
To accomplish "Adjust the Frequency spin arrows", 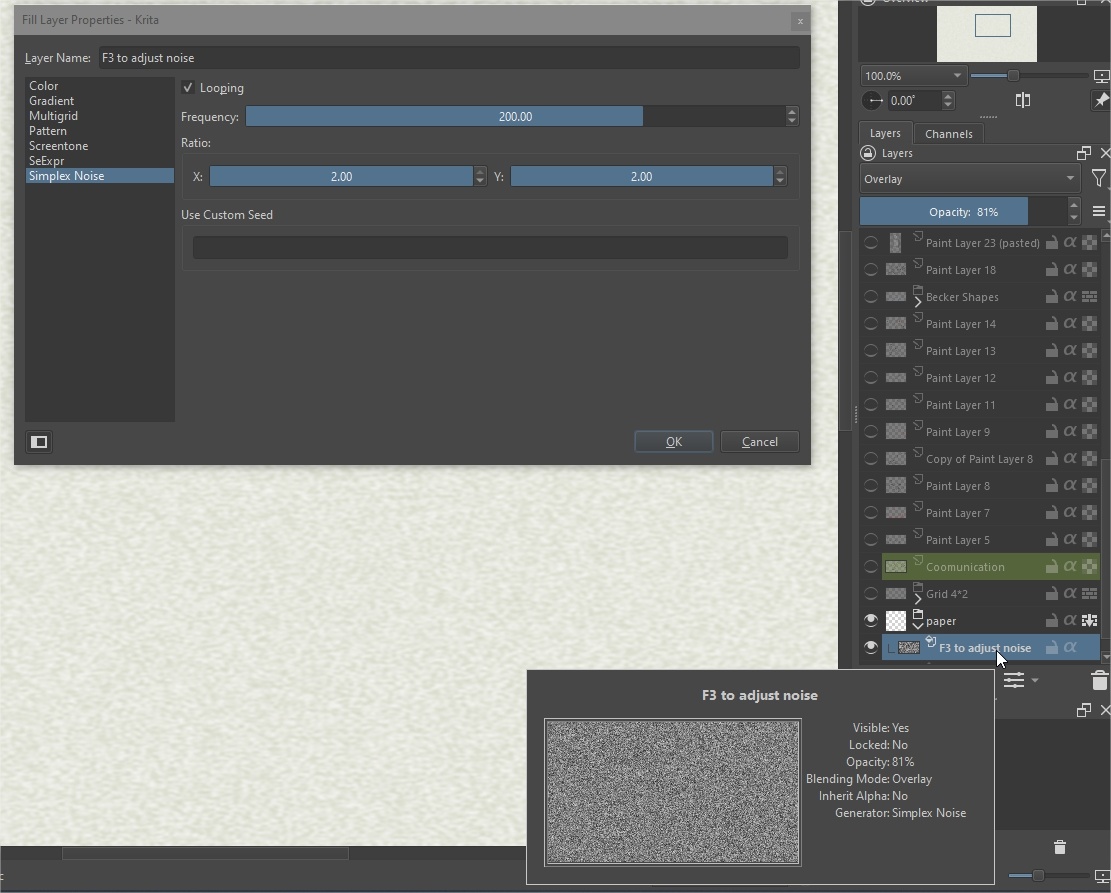I will (792, 116).
